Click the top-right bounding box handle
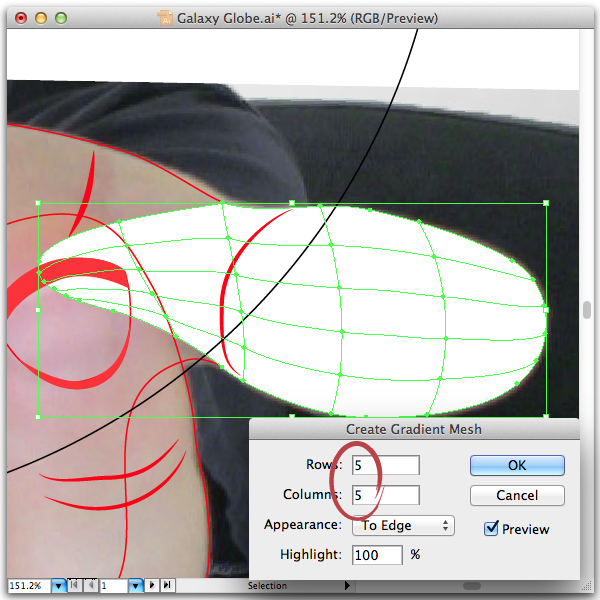Image resolution: width=600 pixels, height=600 pixels. coord(546,203)
